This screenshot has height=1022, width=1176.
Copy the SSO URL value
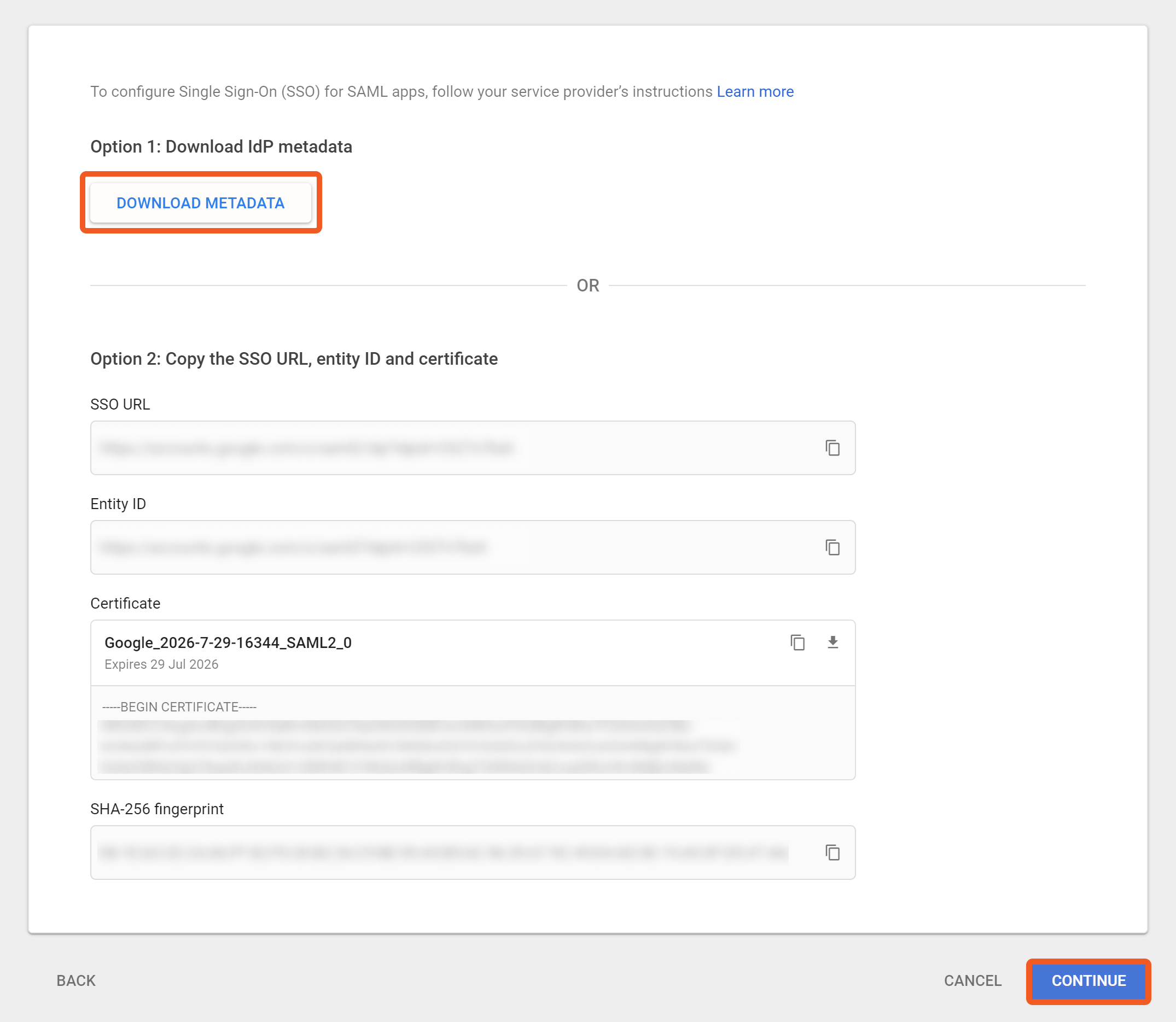point(832,448)
